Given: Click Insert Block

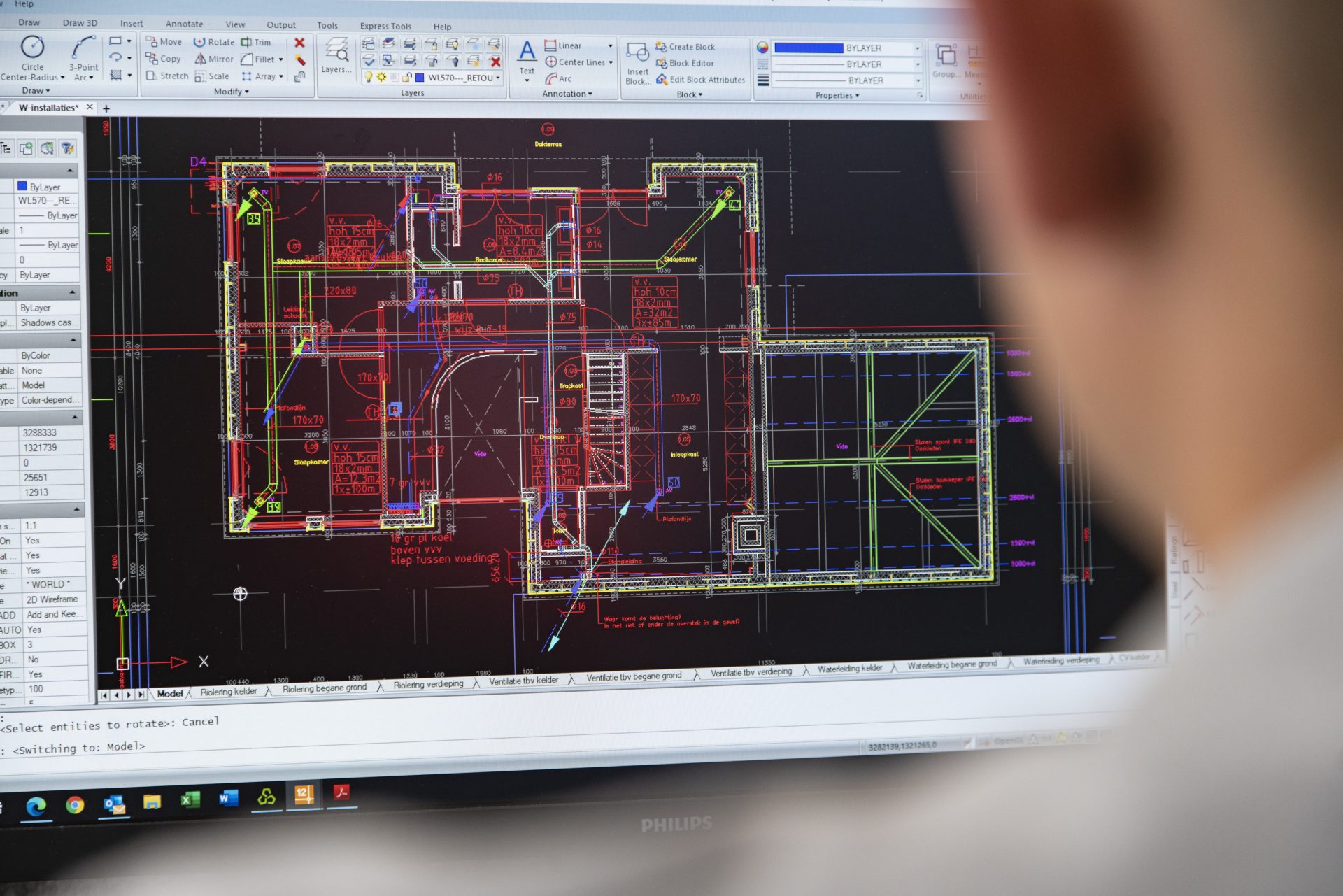Looking at the screenshot, I should (638, 64).
